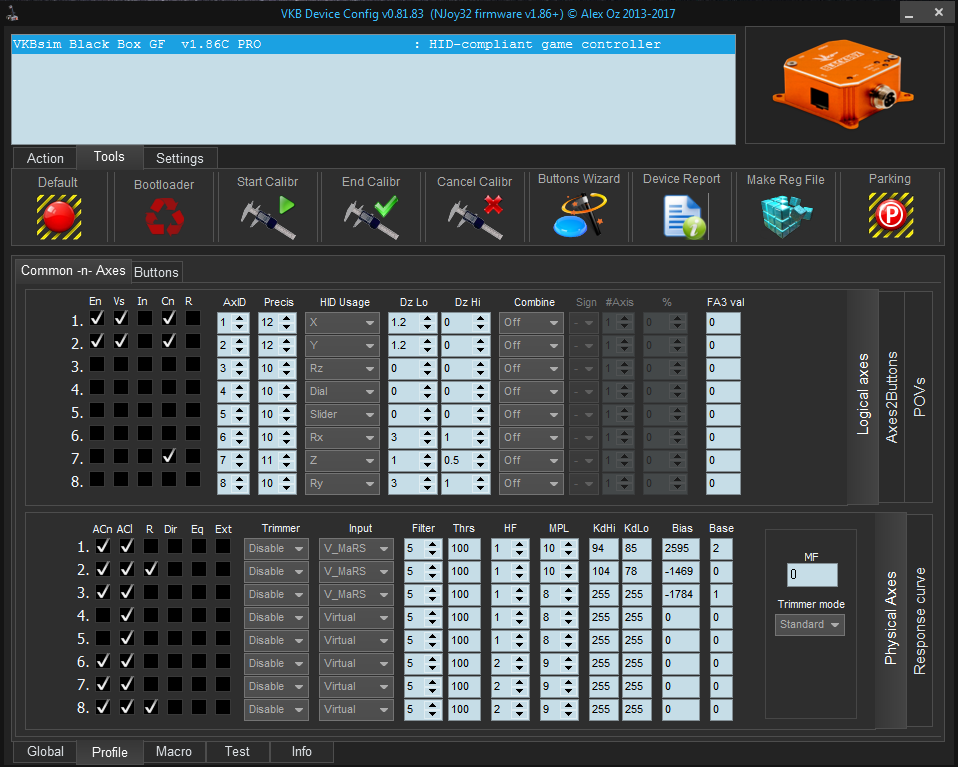This screenshot has height=767, width=958.
Task: Open the Global bottom tab
Action: (x=45, y=752)
